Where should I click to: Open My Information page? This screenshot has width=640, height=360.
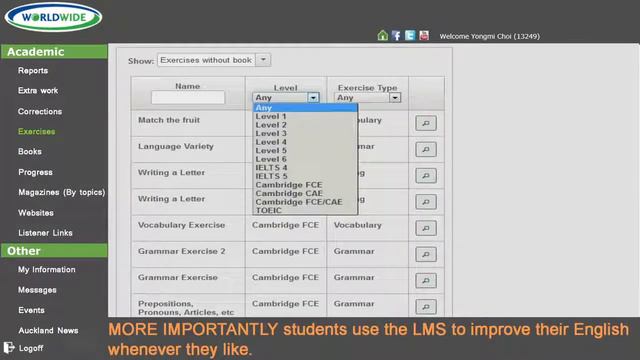47,269
